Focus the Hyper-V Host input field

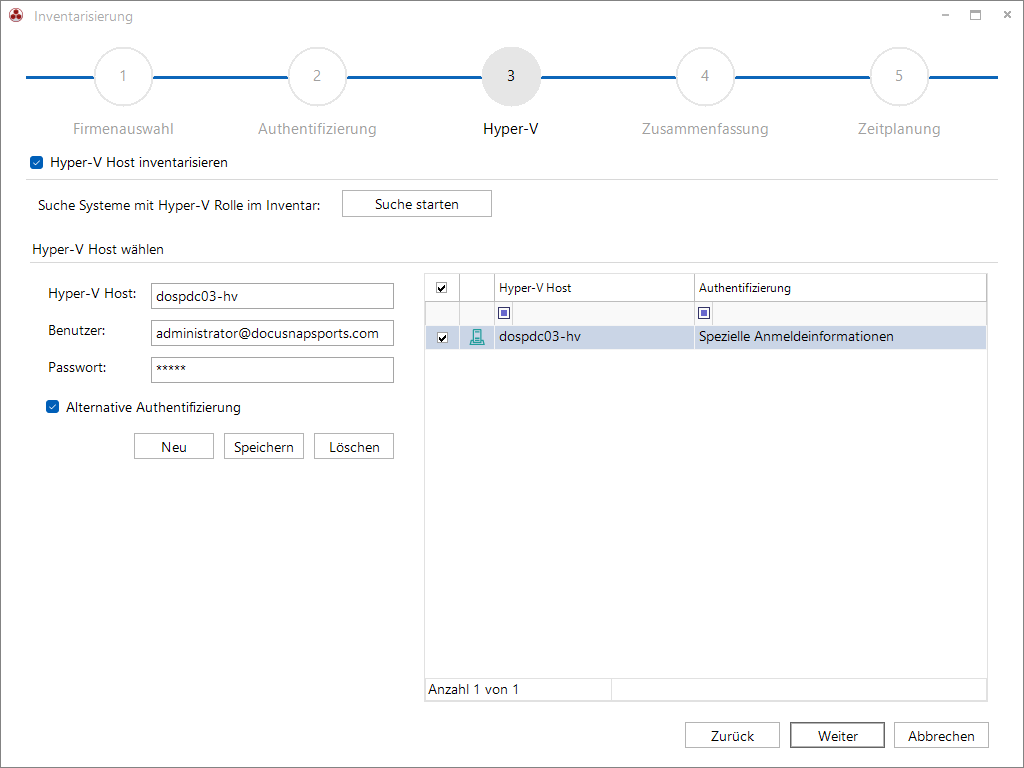pos(272,296)
